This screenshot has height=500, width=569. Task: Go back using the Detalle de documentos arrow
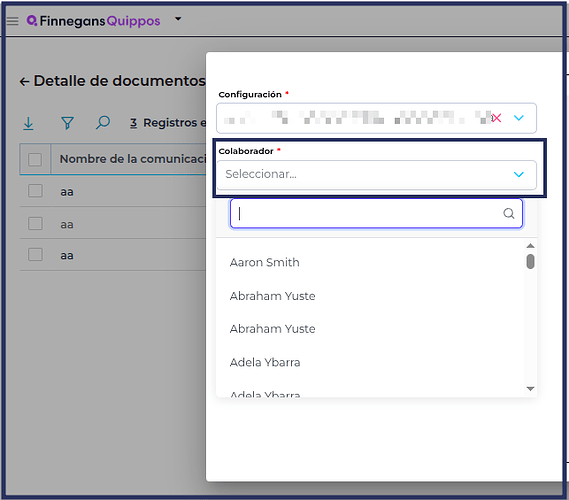(24, 82)
